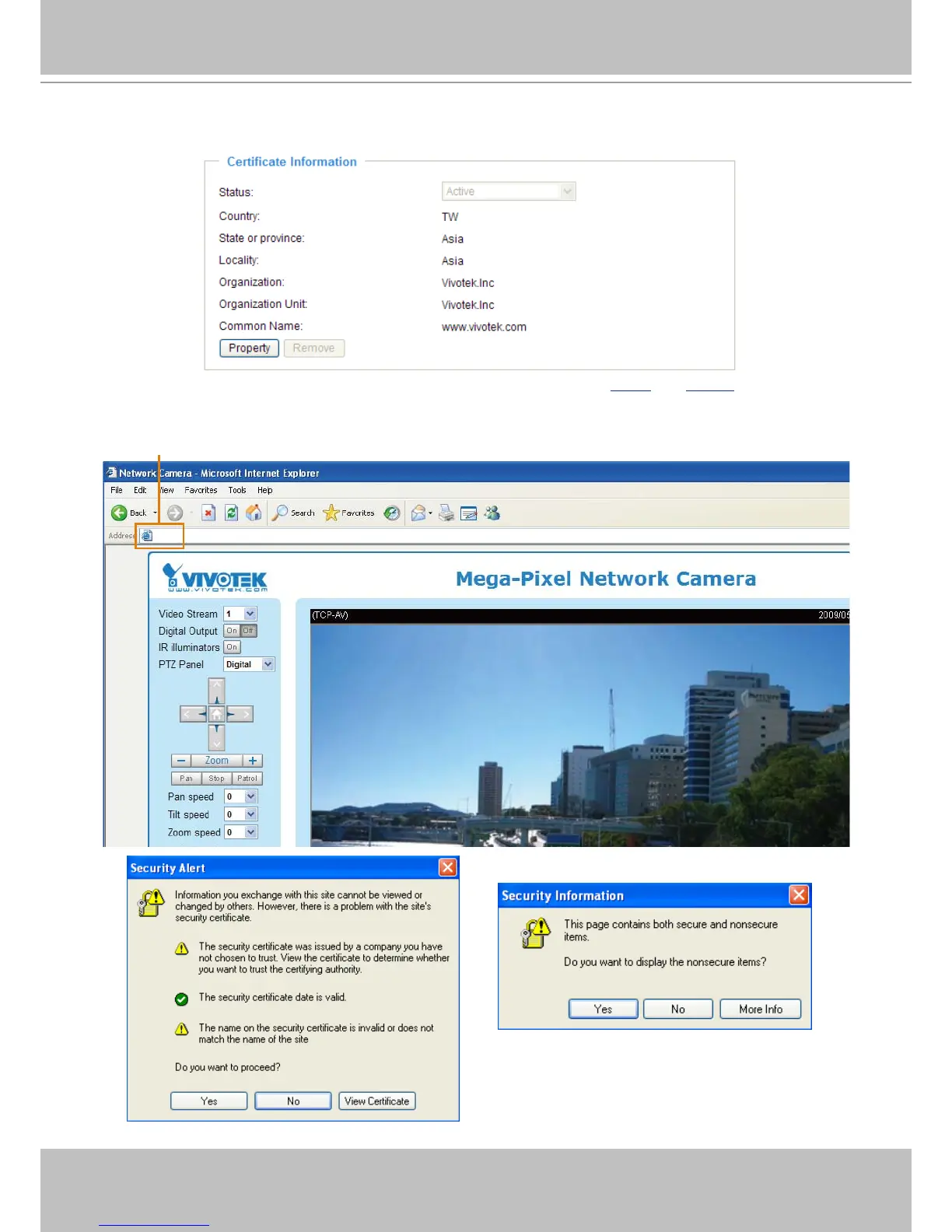
Task: Open the Edit menu
Action: pos(140,490)
